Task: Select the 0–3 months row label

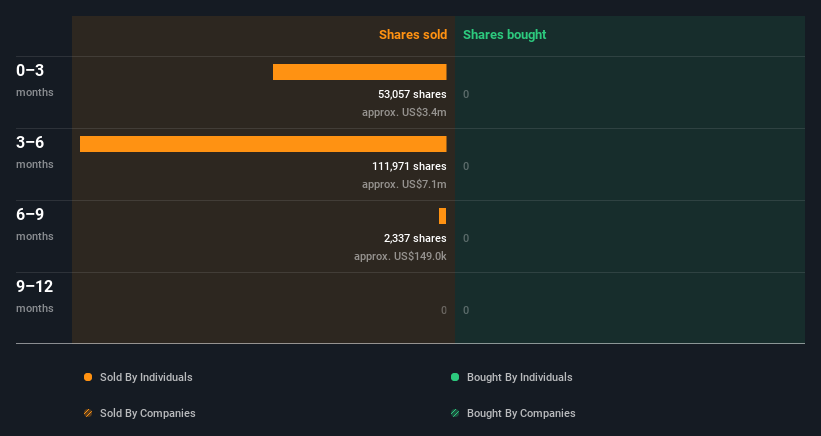Action: coord(35,80)
